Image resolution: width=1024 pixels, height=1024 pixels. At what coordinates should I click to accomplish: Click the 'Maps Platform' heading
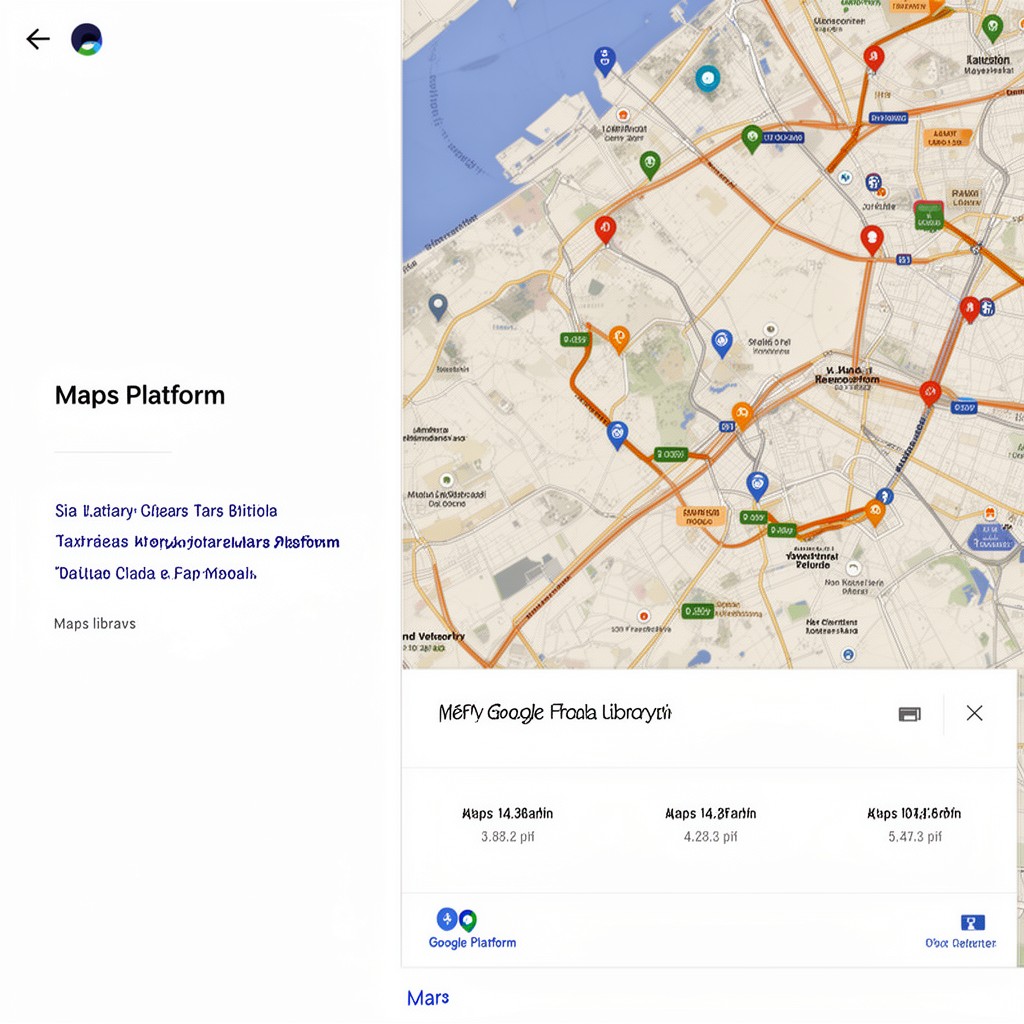tap(140, 395)
